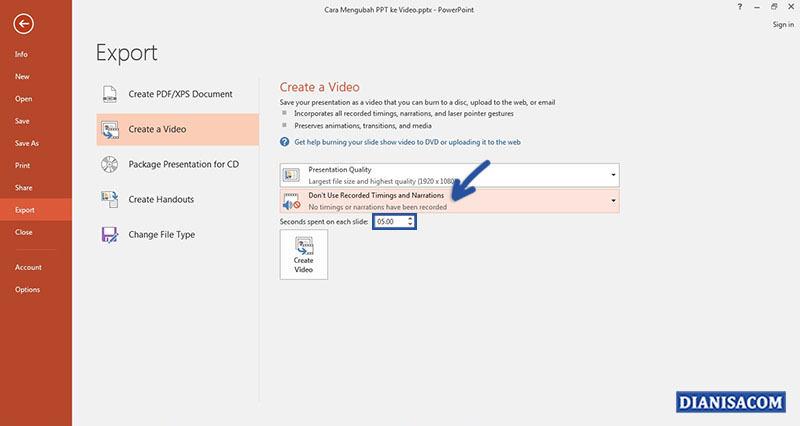Increase seconds spent on each slide
800x426 pixels.
point(410,218)
